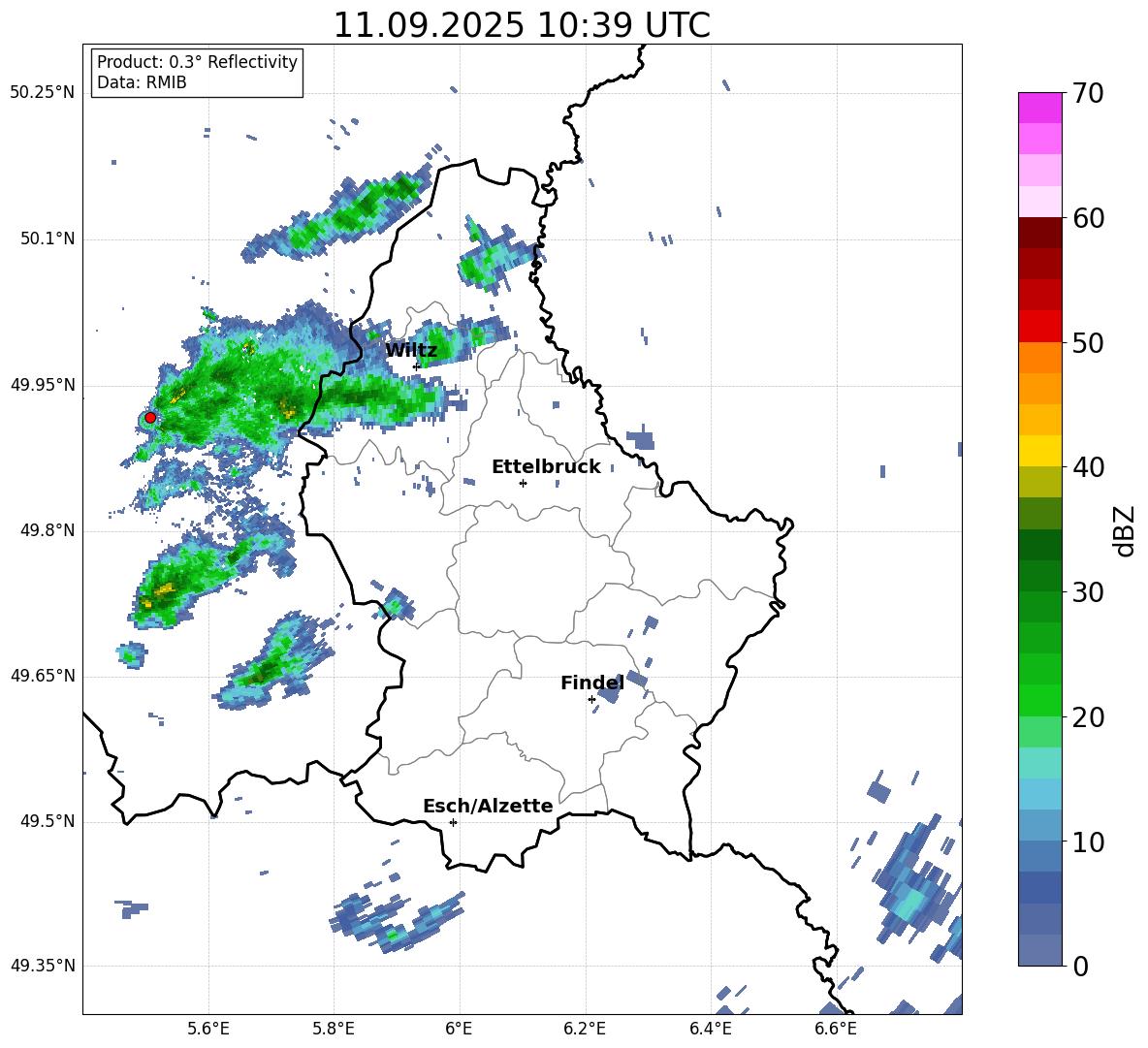
Task: Click the Esch/Alzette cross marker
Action: coord(453,822)
